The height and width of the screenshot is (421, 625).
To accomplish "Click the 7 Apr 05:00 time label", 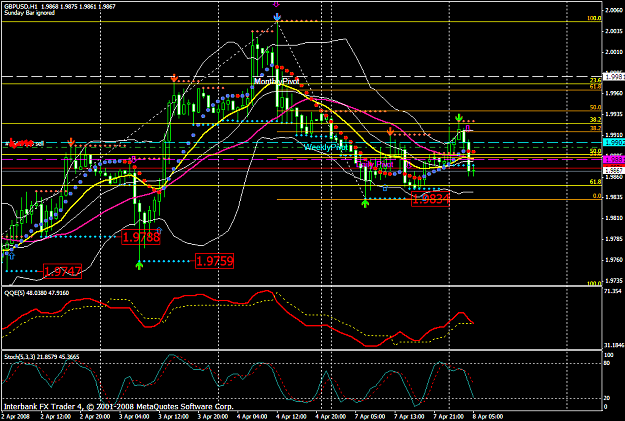I will (x=370, y=417).
